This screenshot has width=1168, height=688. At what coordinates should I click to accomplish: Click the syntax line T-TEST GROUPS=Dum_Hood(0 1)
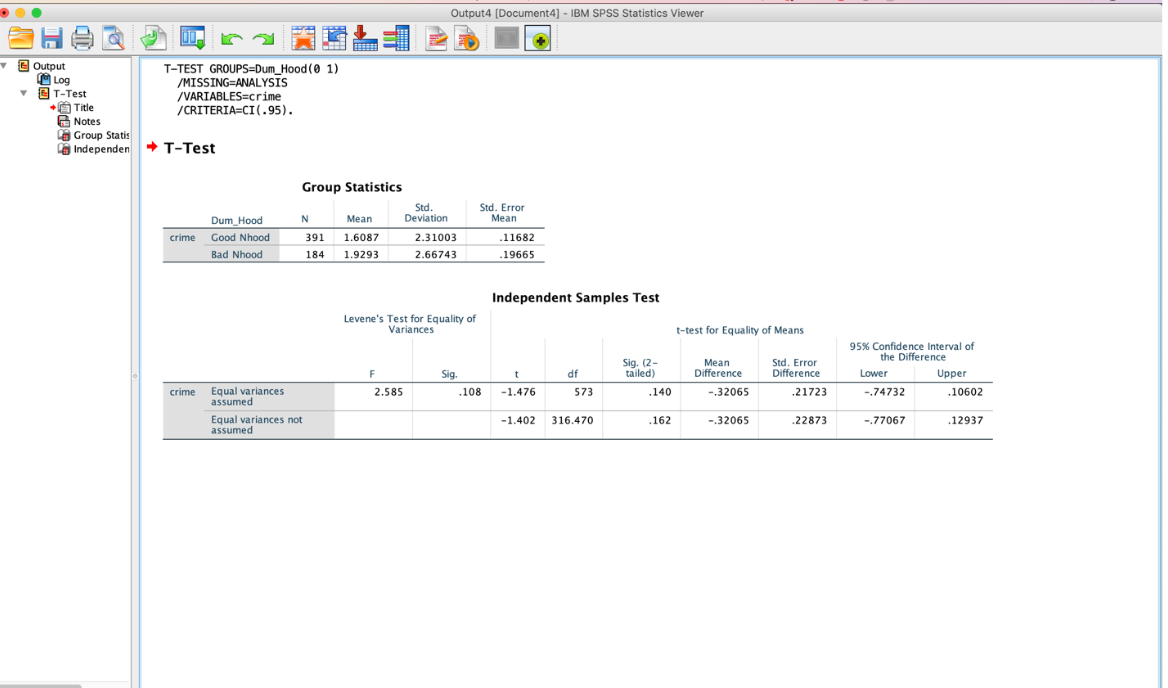(251, 69)
